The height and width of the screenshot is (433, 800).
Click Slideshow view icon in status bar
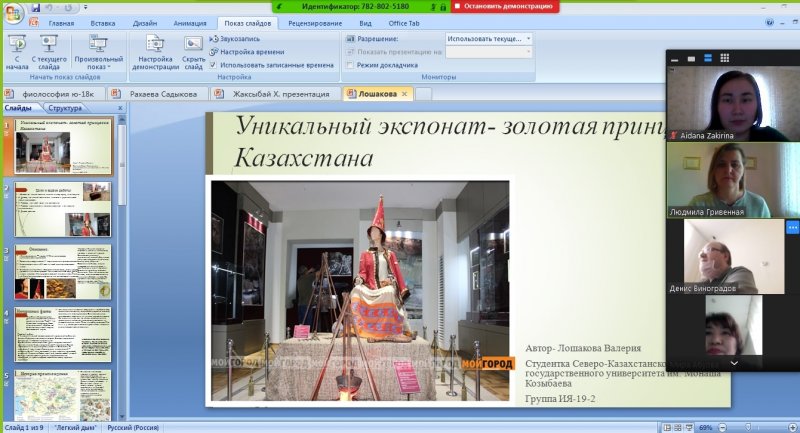click(689, 428)
